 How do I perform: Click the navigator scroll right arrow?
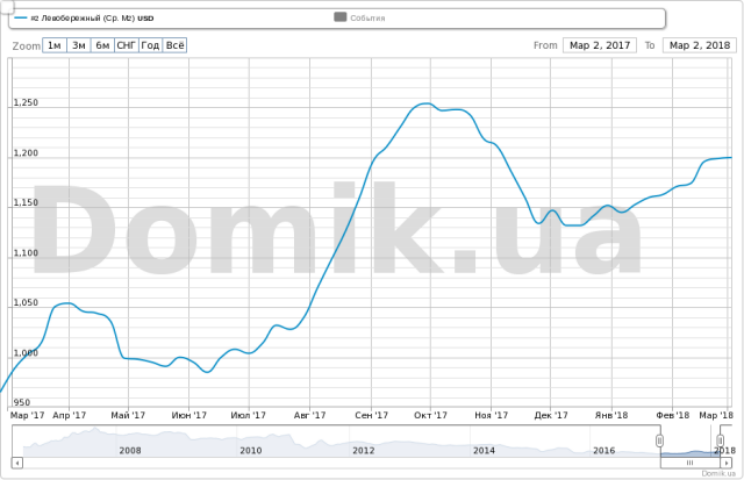point(726,462)
